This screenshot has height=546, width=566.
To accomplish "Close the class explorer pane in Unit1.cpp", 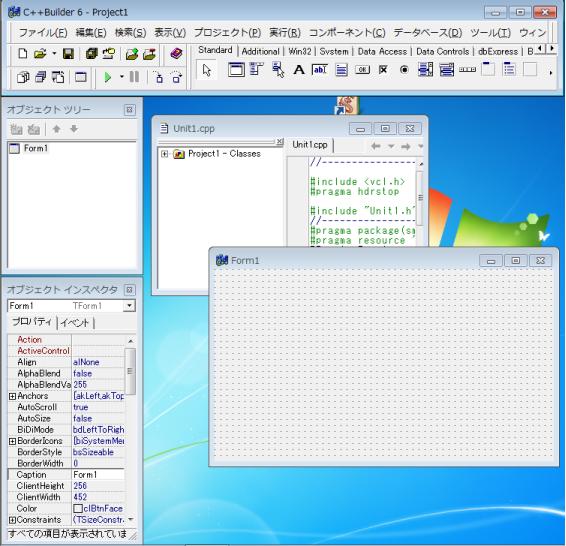I will tap(279, 141).
